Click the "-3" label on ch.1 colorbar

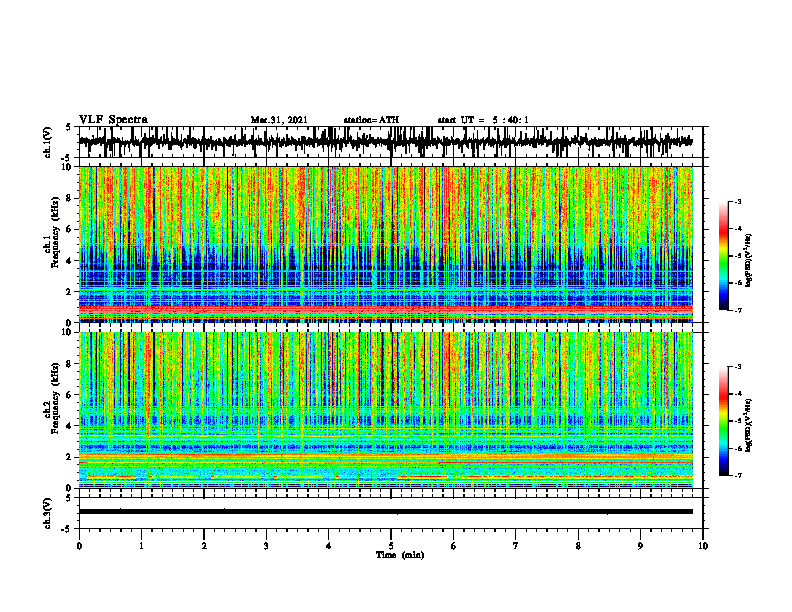(x=738, y=201)
